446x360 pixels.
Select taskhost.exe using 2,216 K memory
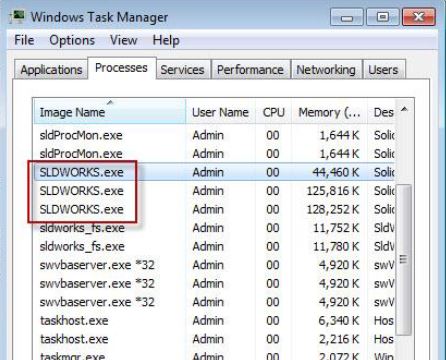(x=214, y=339)
